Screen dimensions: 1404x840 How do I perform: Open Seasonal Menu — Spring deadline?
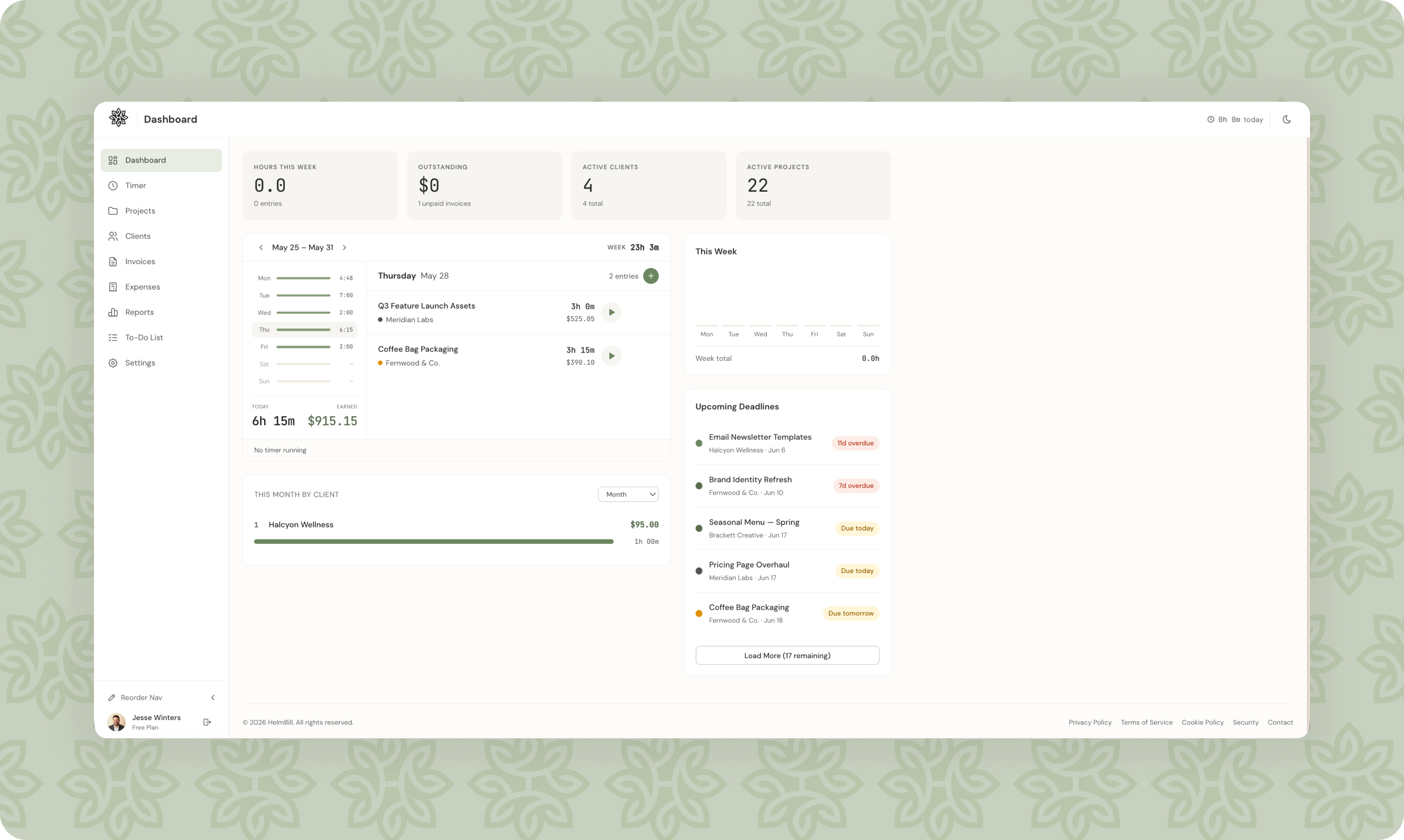[x=788, y=529]
